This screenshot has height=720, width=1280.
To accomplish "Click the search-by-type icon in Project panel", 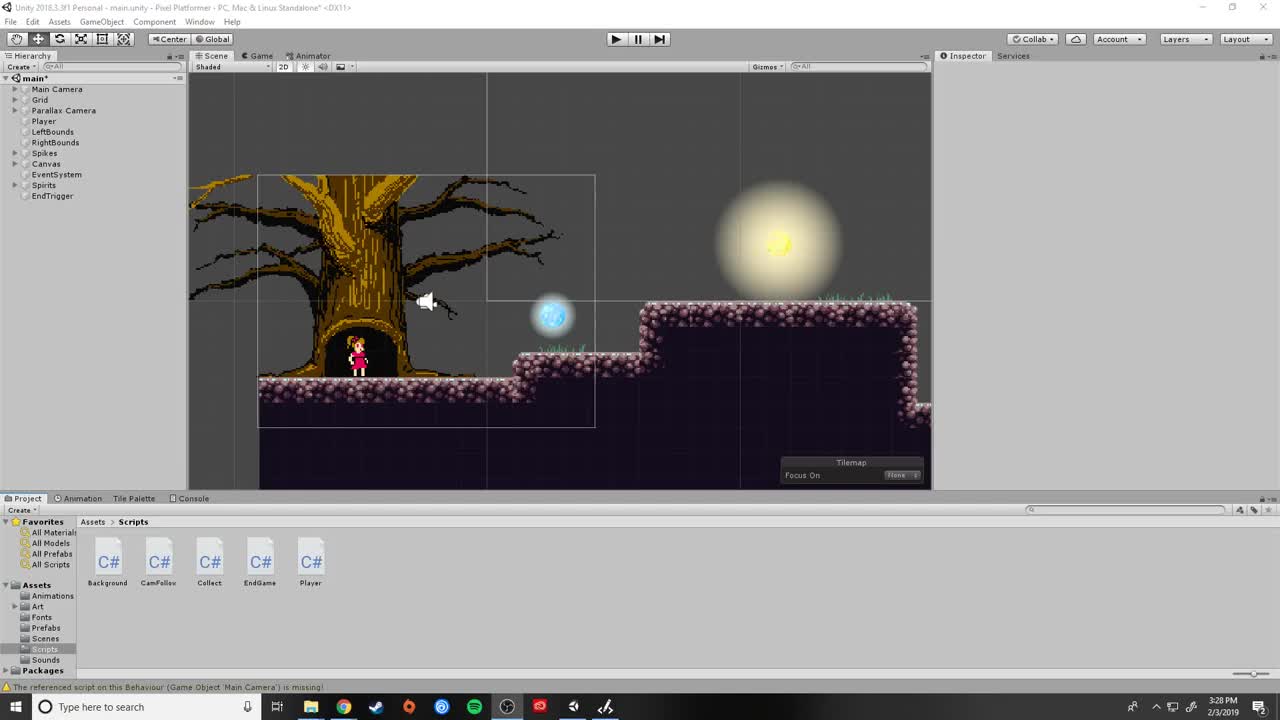I will tap(1240, 510).
